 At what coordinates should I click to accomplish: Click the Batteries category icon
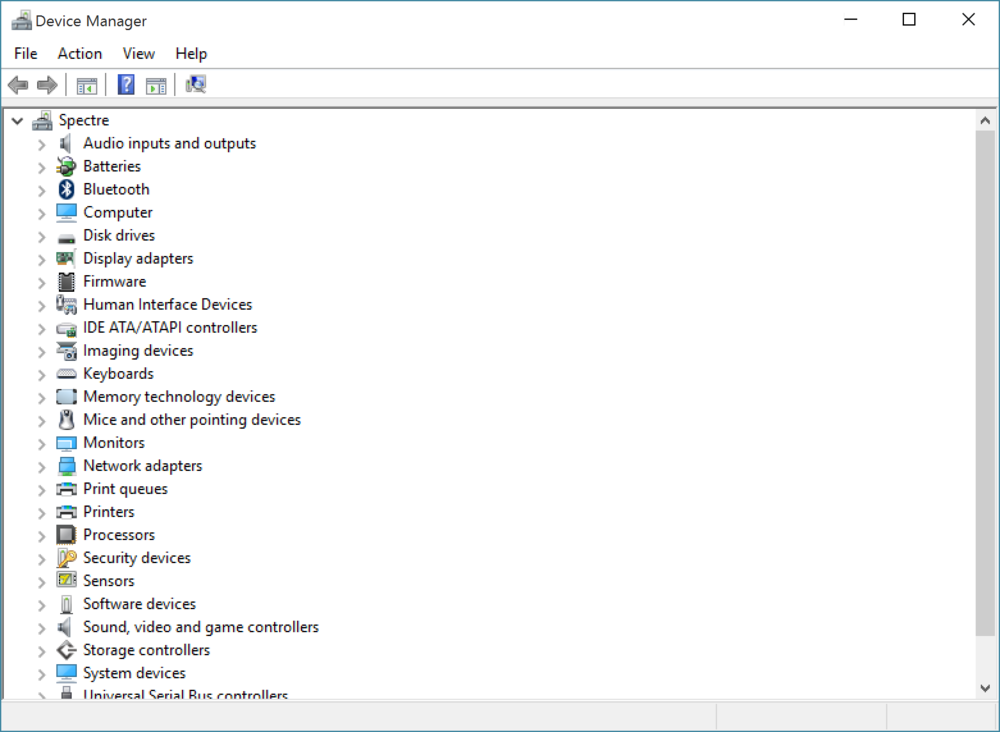66,166
